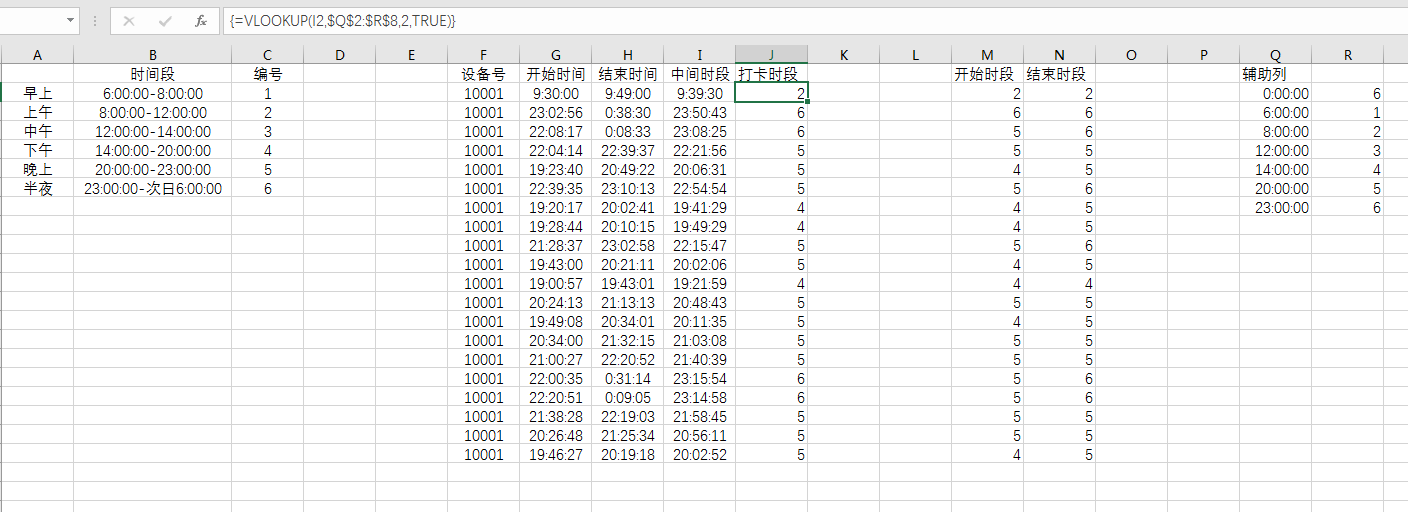Select start time cell 23:02:56
This screenshot has height=512, width=1408.
tap(555, 112)
